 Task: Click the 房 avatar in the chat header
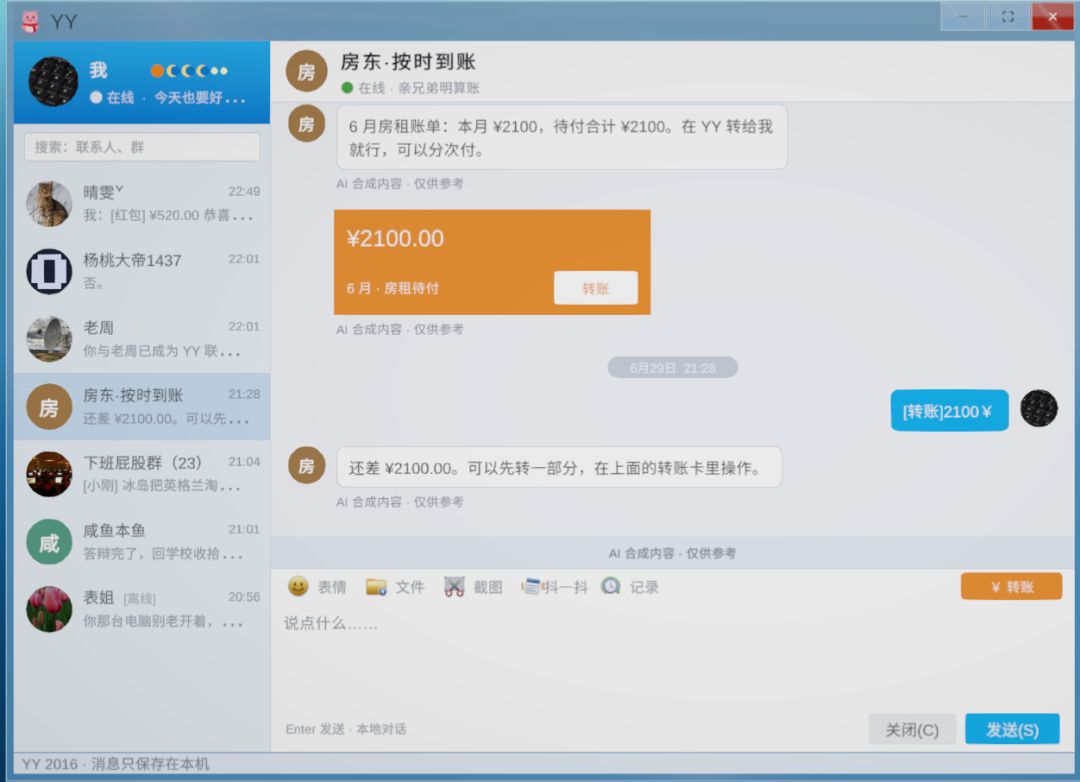tap(307, 71)
